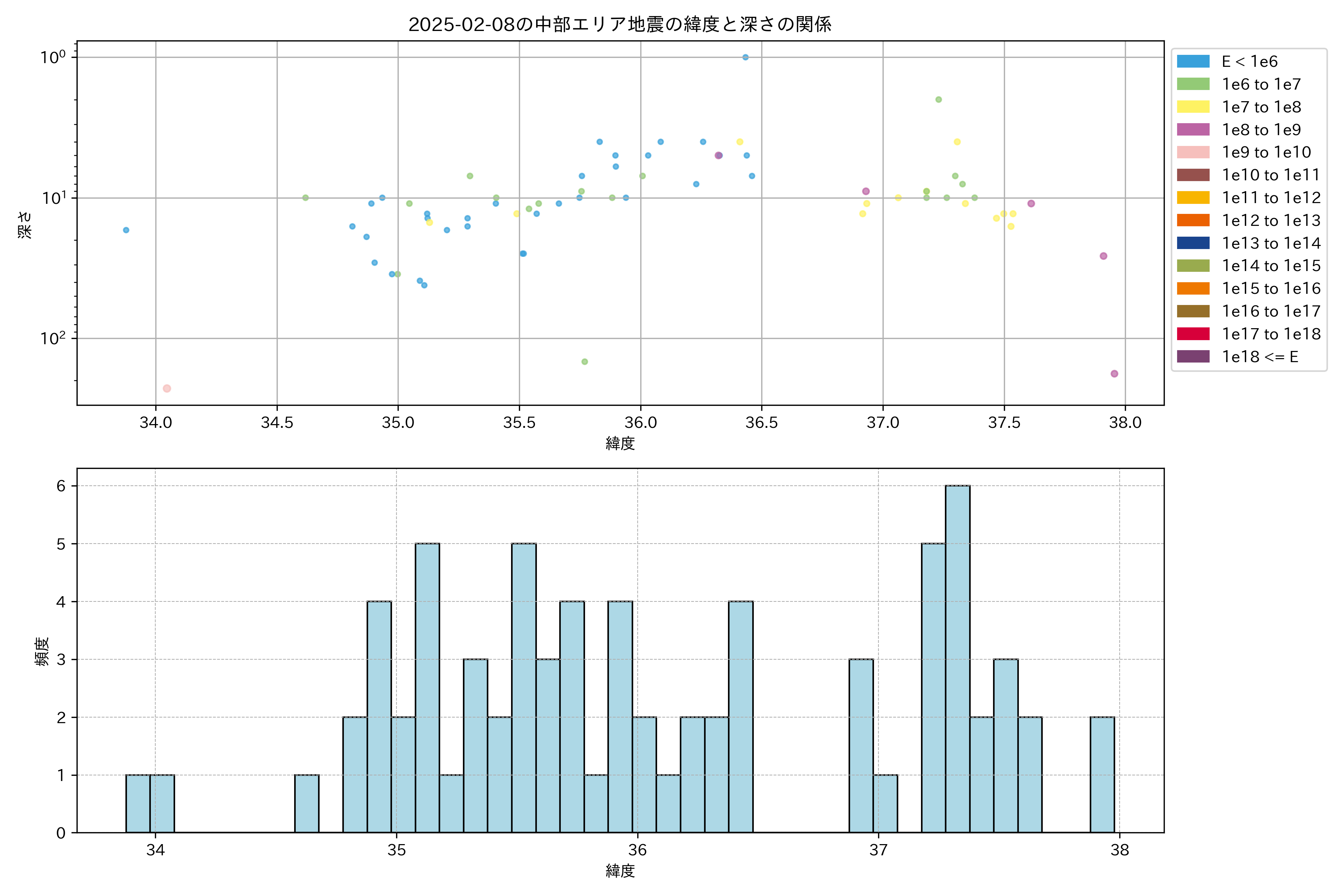Click the dark blue 1e13 to 1e14 swatch
1344x896 pixels.
1192,243
